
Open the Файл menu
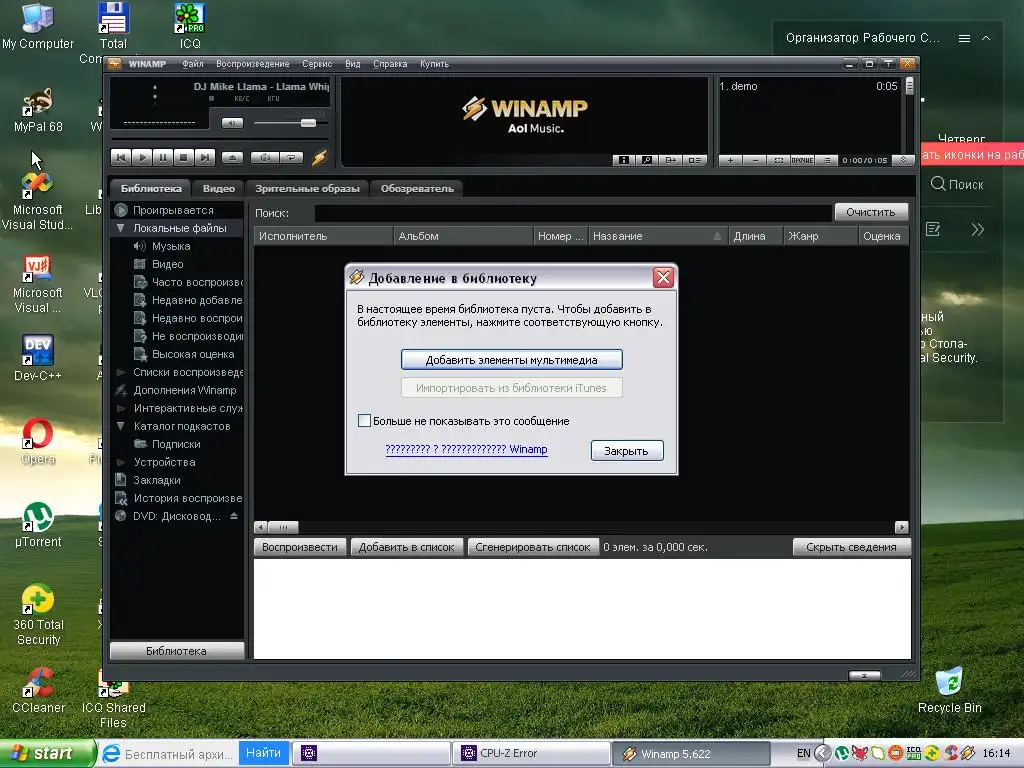pos(193,64)
